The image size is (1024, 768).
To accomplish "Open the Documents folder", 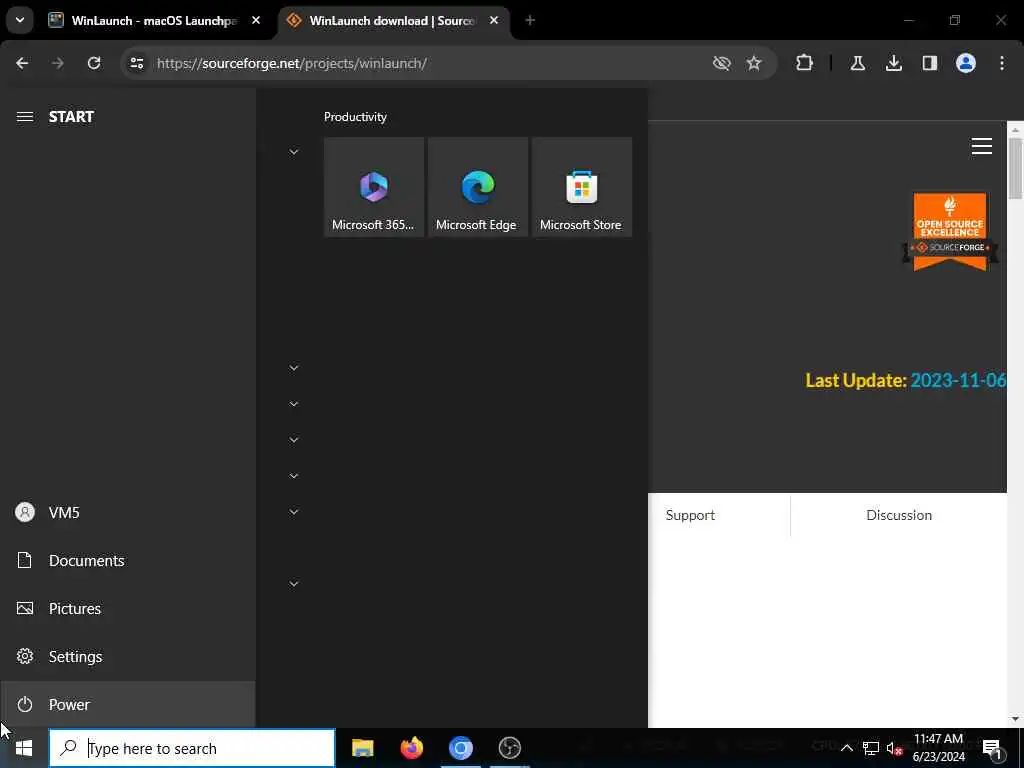I will coord(127,560).
